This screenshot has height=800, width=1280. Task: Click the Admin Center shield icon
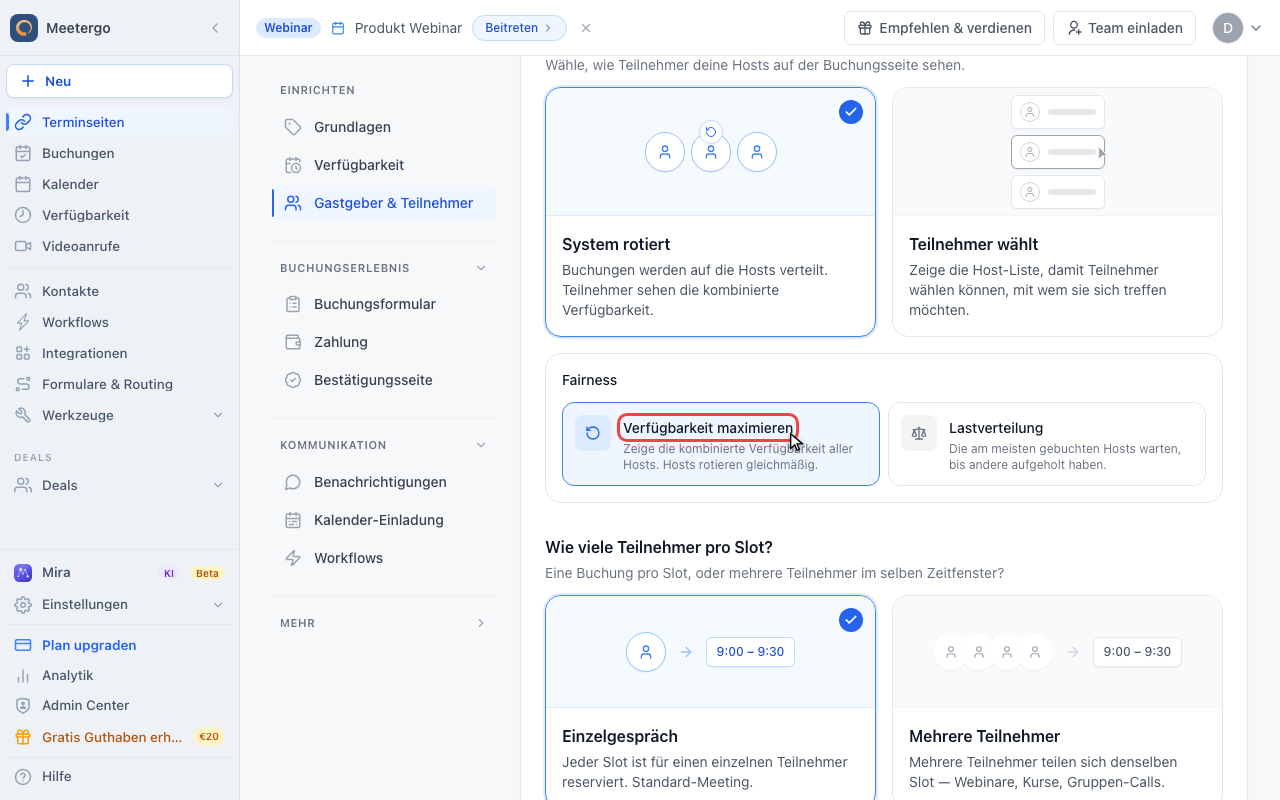click(23, 705)
